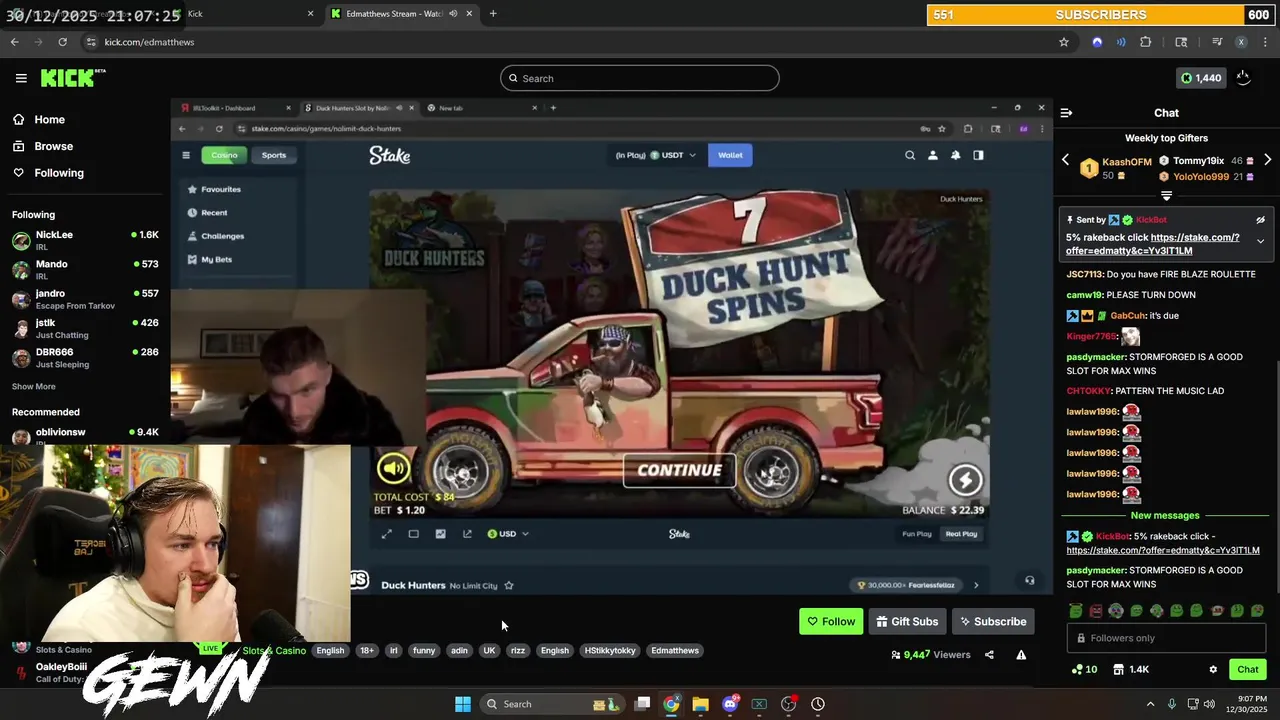Show more followed channels
This screenshot has height=720, width=1280.
pos(34,387)
